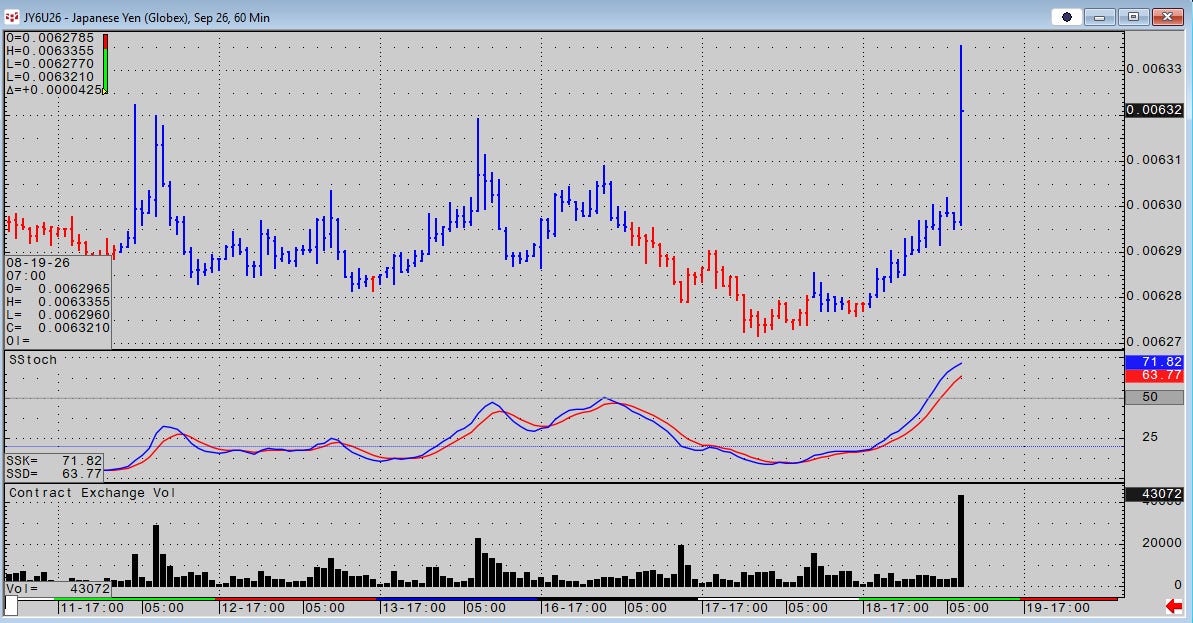Maximize the chart window

(1133, 17)
